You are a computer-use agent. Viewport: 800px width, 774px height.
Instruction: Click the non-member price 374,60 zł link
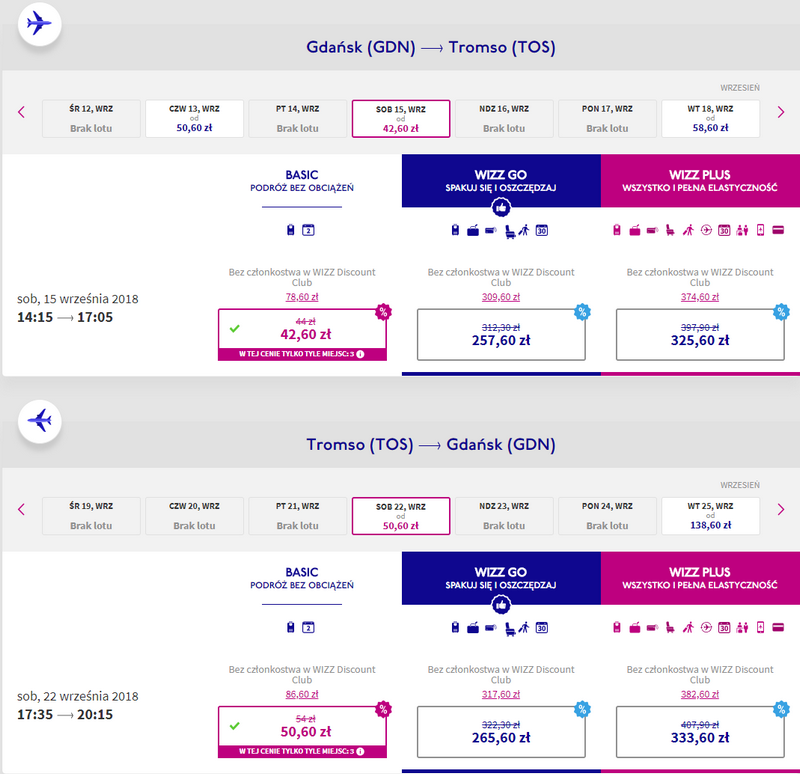point(700,297)
